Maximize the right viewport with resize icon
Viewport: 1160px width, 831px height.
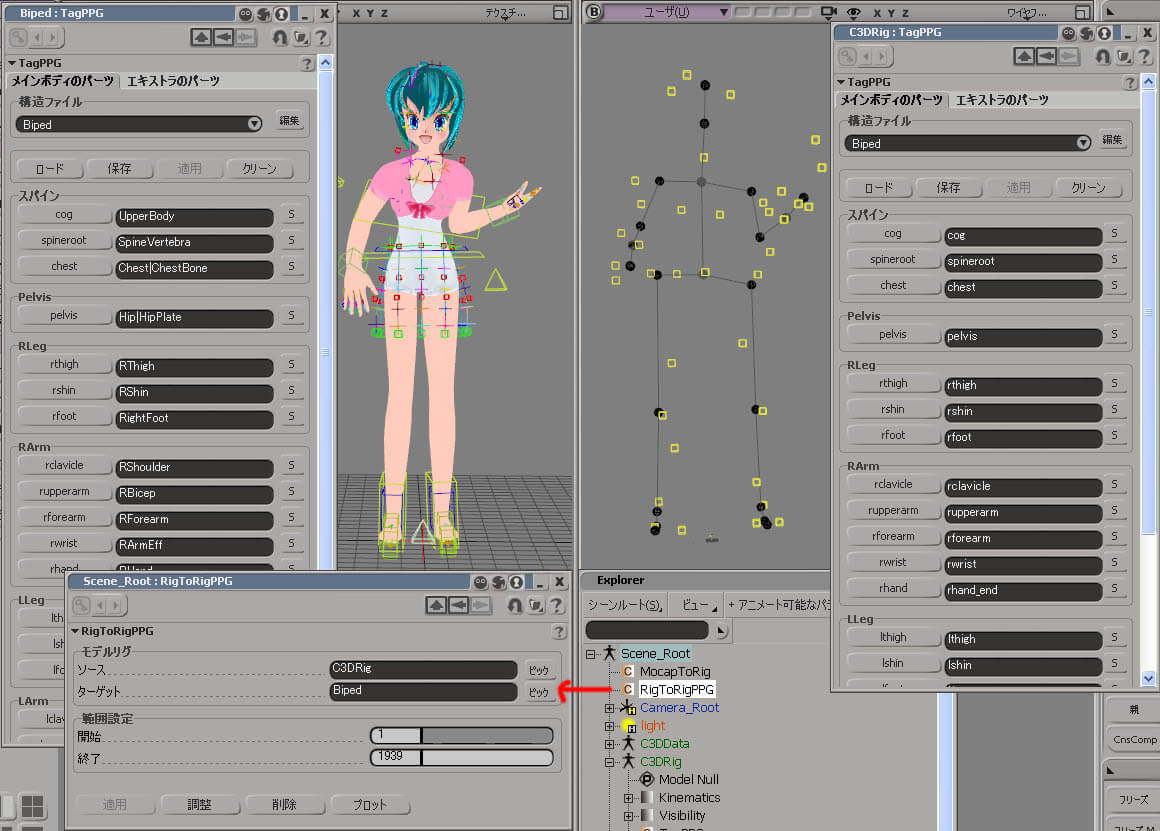[1082, 12]
